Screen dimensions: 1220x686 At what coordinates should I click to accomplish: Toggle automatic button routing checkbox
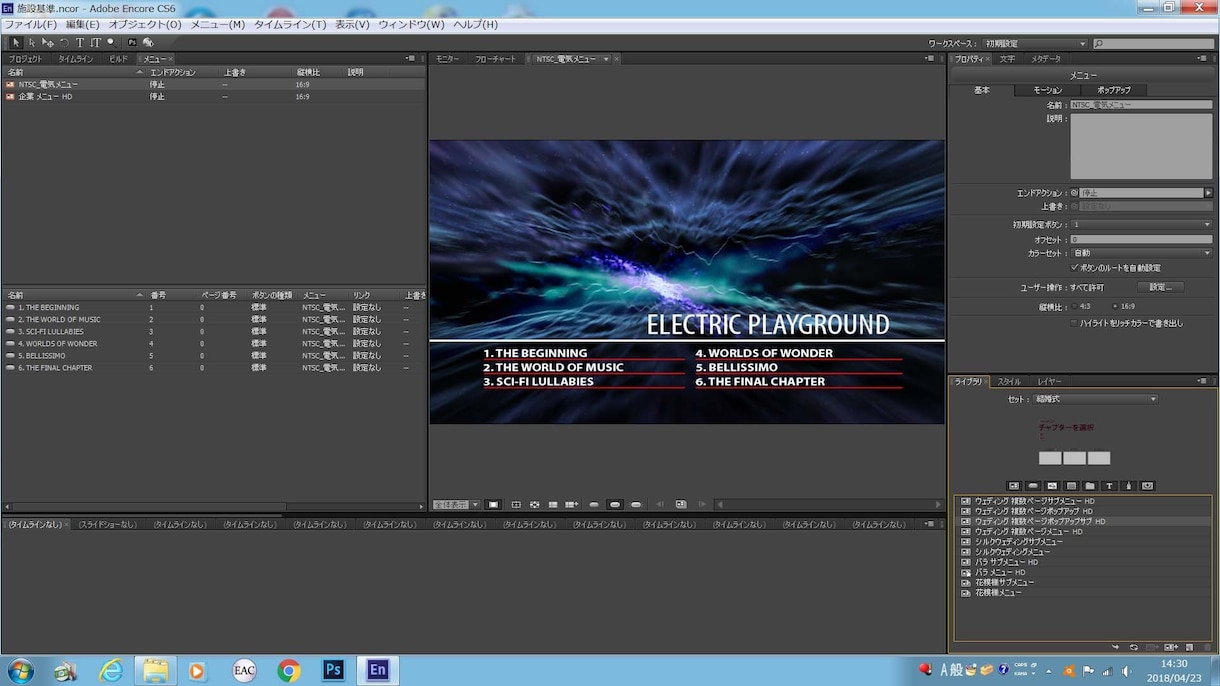(x=1075, y=268)
